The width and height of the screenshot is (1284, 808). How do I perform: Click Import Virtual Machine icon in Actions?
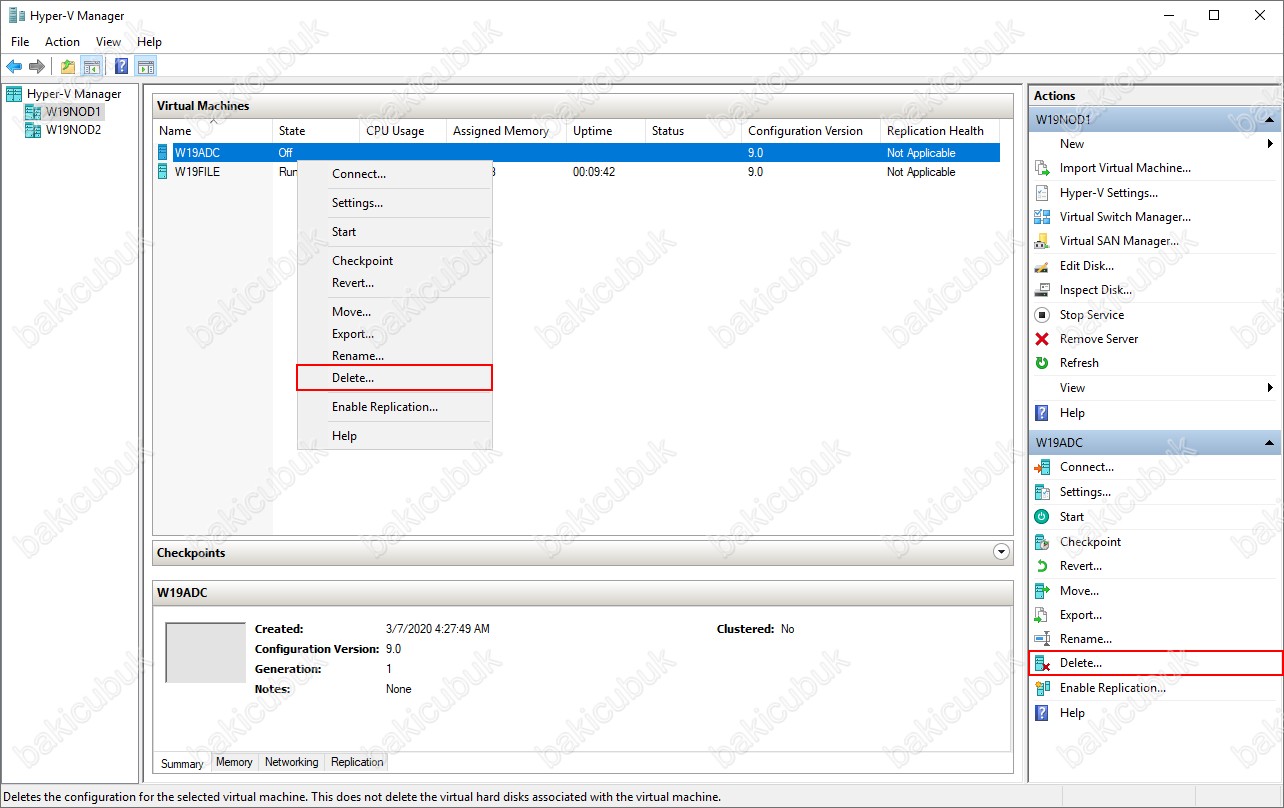(x=1041, y=168)
